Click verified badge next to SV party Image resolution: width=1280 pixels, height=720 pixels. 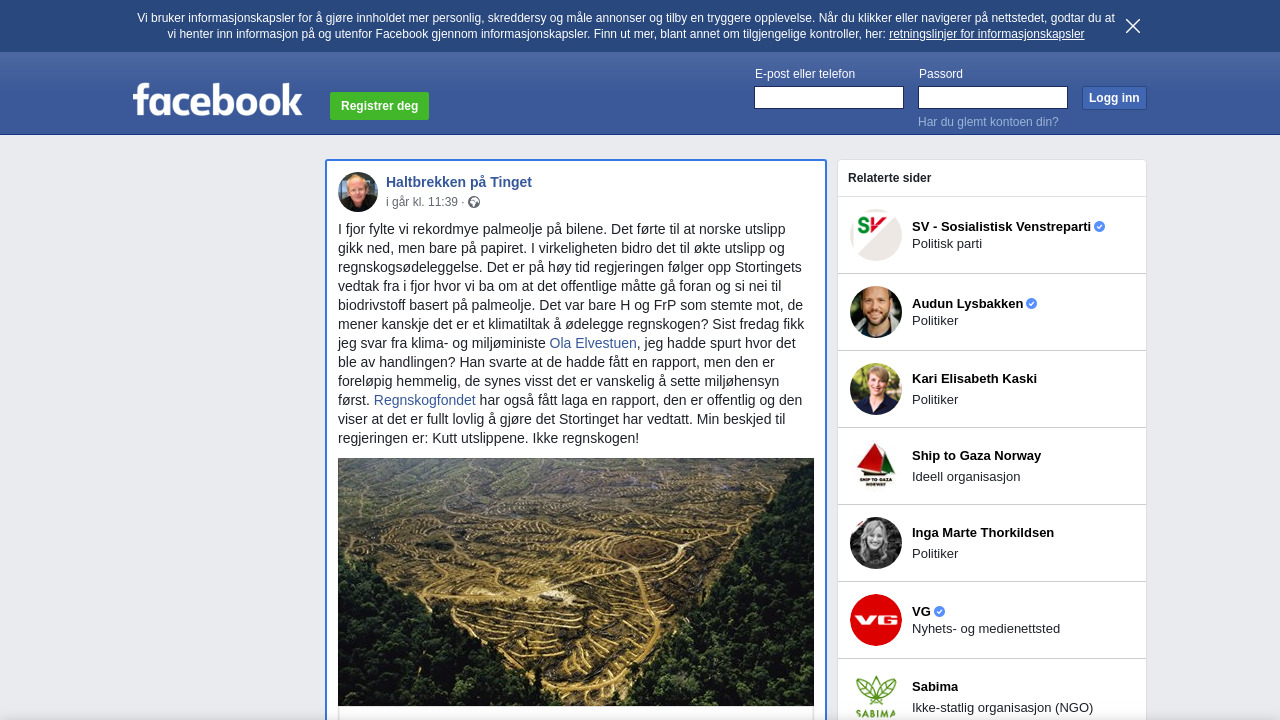(x=1100, y=227)
